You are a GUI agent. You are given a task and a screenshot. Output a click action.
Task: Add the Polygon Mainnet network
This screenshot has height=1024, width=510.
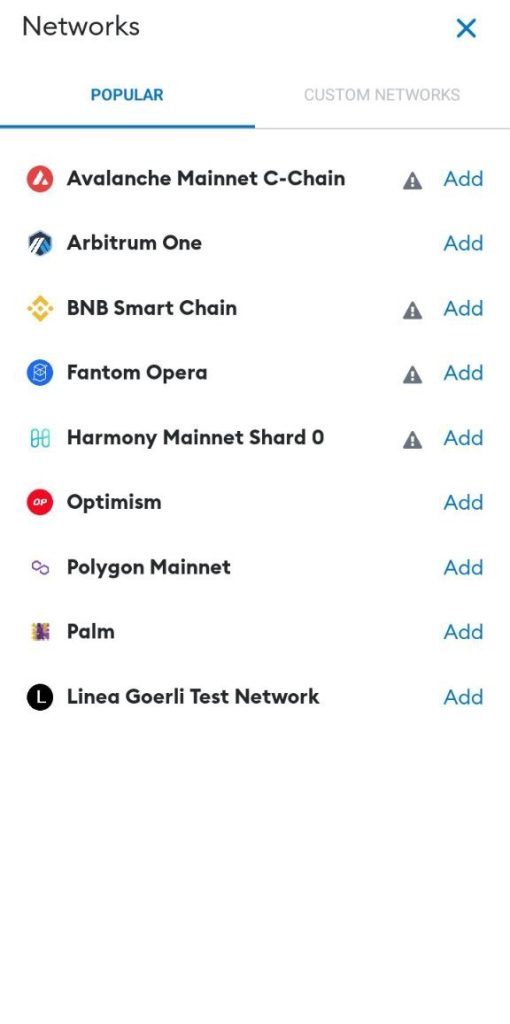point(464,568)
